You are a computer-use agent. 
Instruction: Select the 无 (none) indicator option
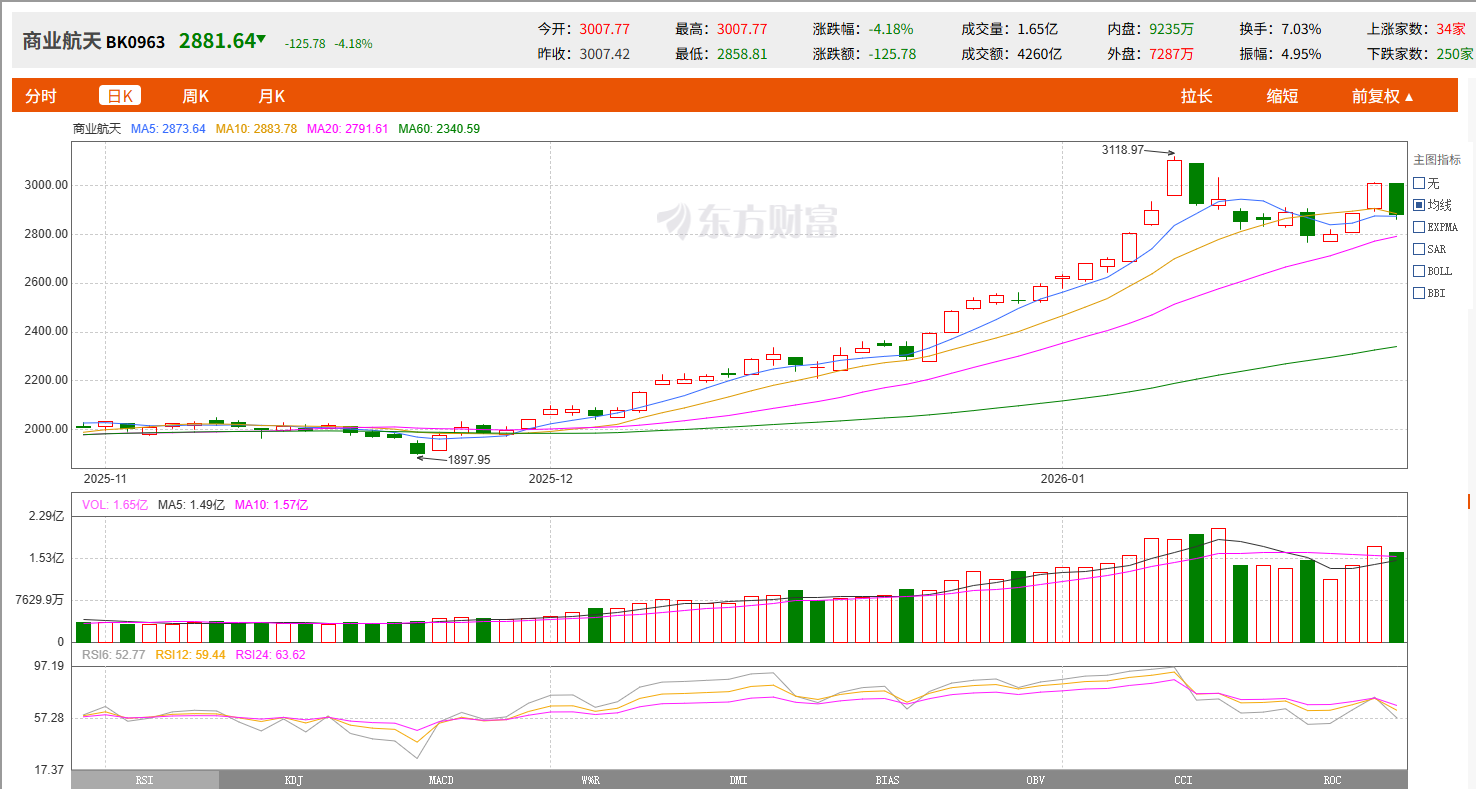click(x=1419, y=183)
